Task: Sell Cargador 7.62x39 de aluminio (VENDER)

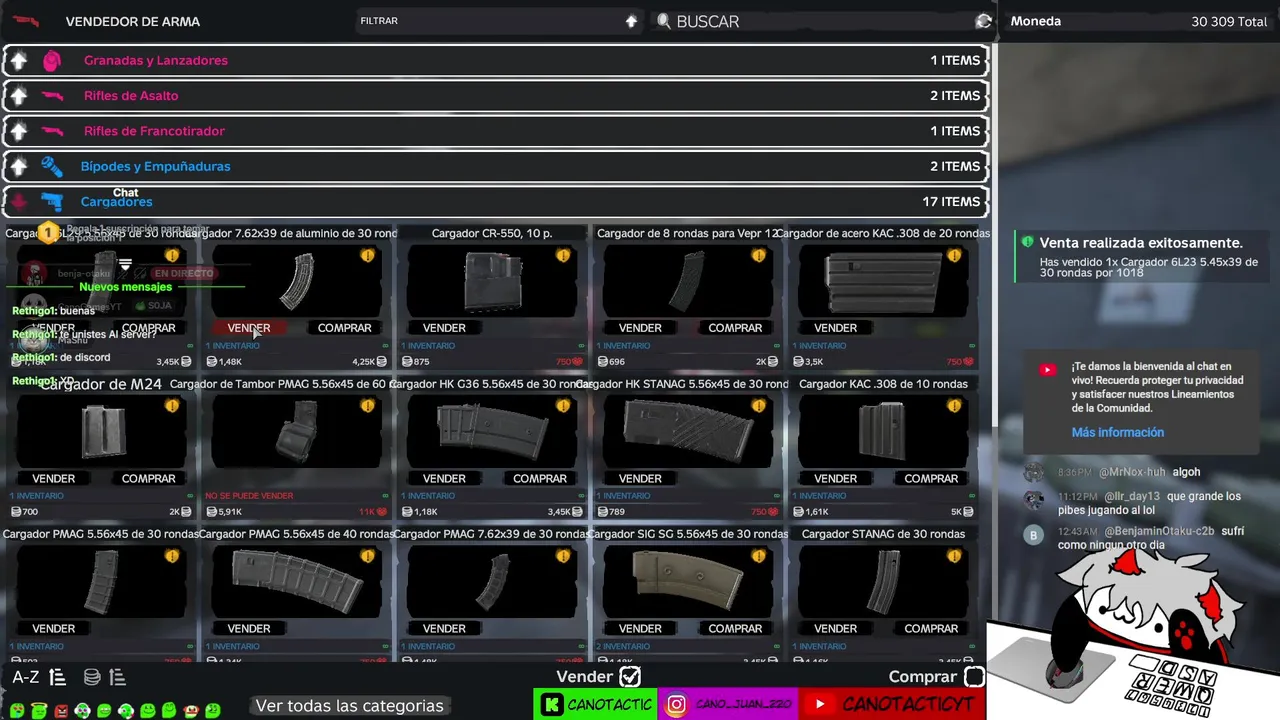Action: click(x=249, y=328)
